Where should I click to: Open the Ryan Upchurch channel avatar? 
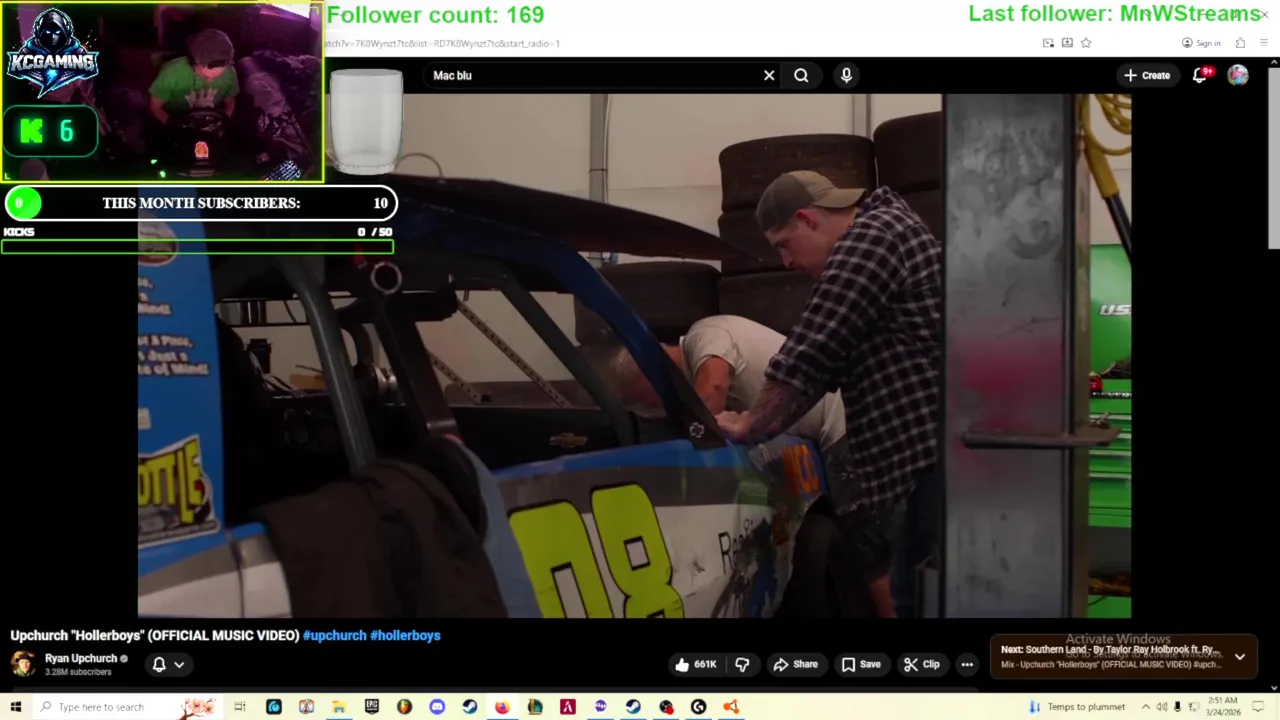23,664
